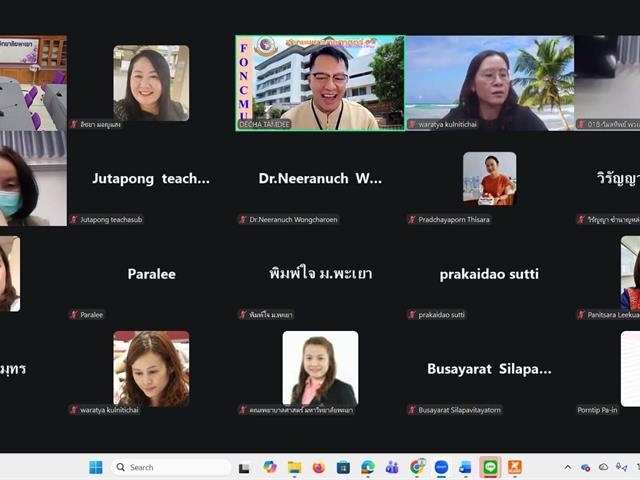Click muted mic icon on beach-video waratya label
This screenshot has height=480, width=640.
(412, 124)
